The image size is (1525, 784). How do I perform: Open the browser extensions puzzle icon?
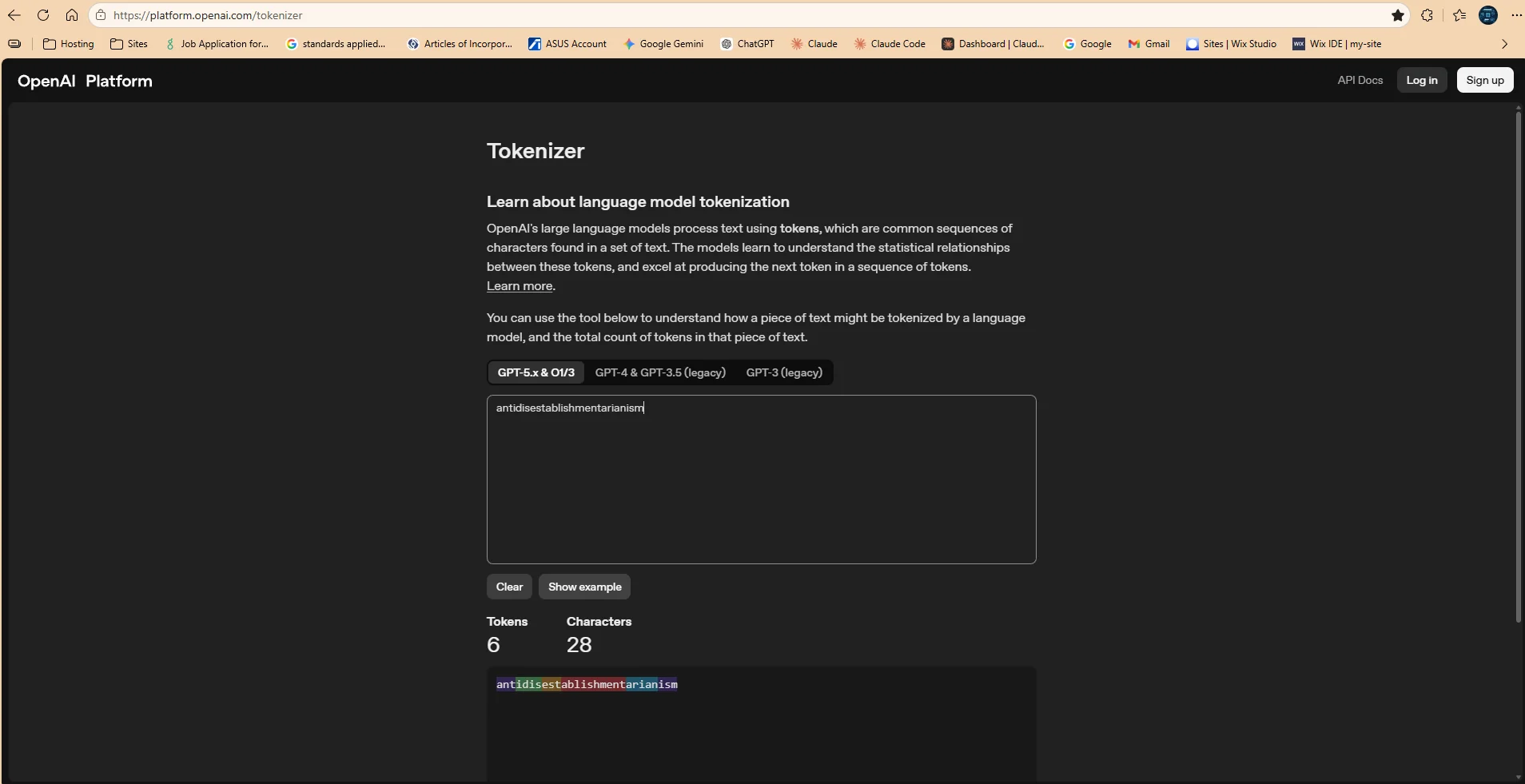click(x=1427, y=15)
